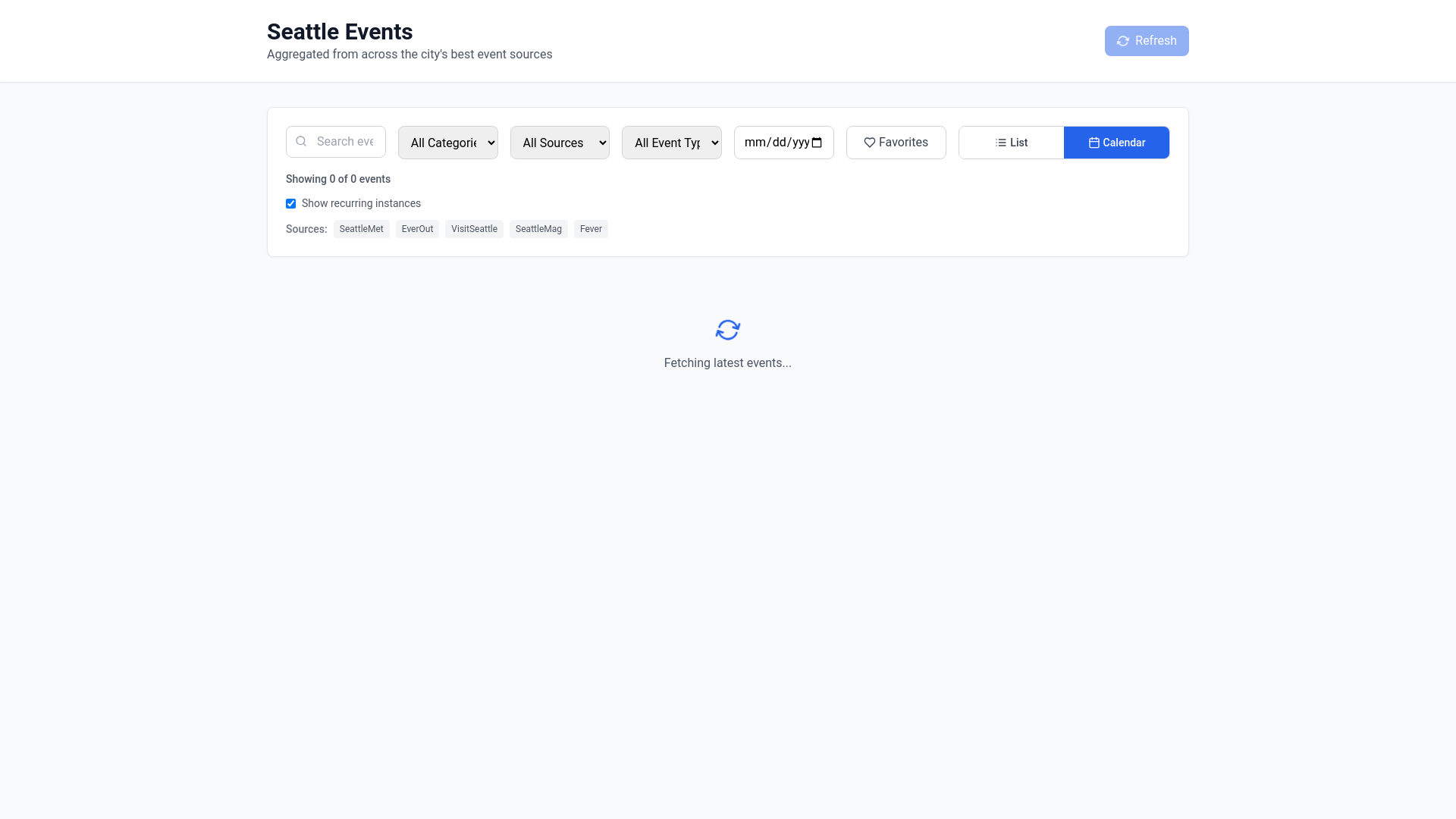Click the Showing 0 of 0 events text
This screenshot has height=819, width=1456.
(338, 179)
